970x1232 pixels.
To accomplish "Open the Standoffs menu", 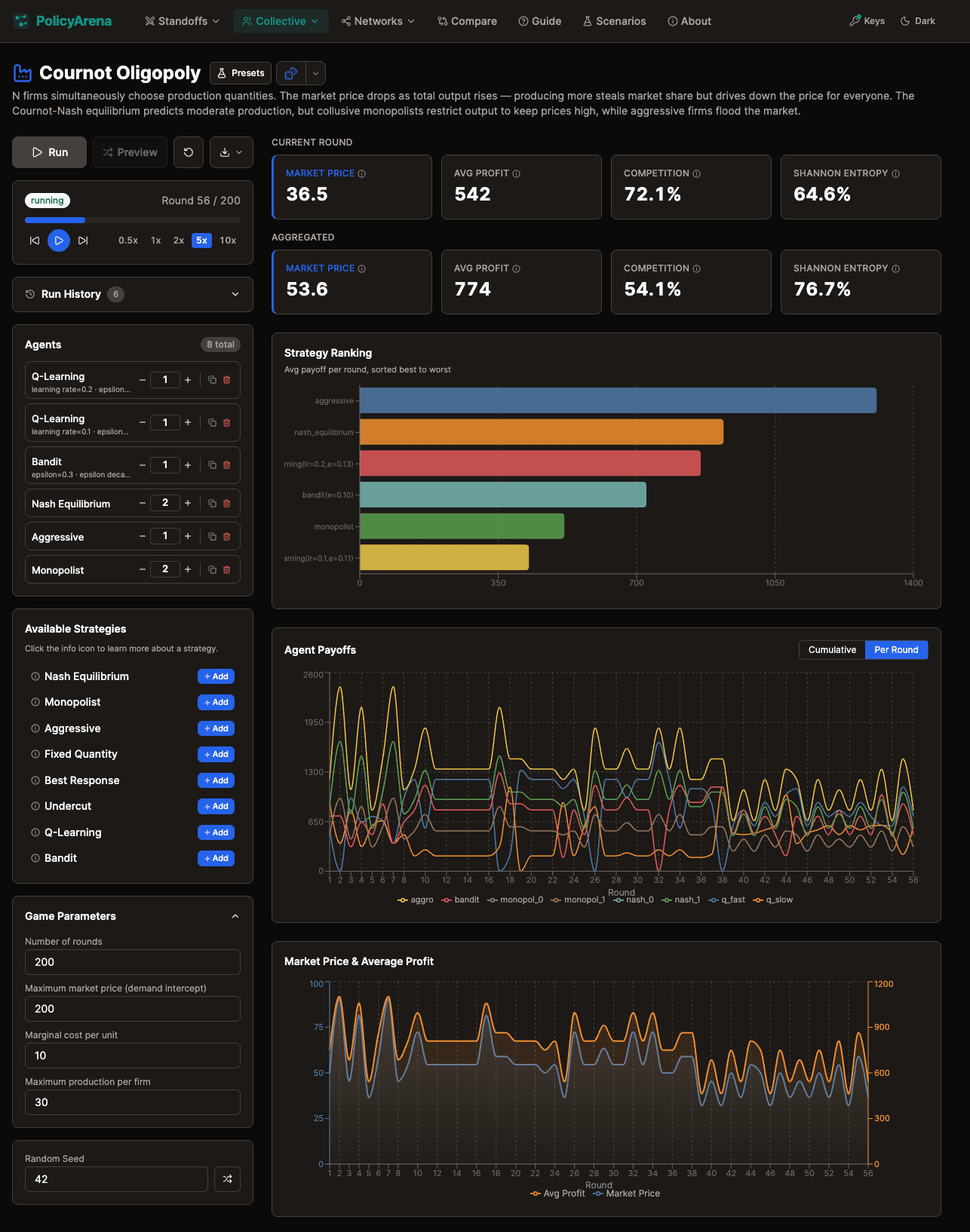I will [x=182, y=21].
